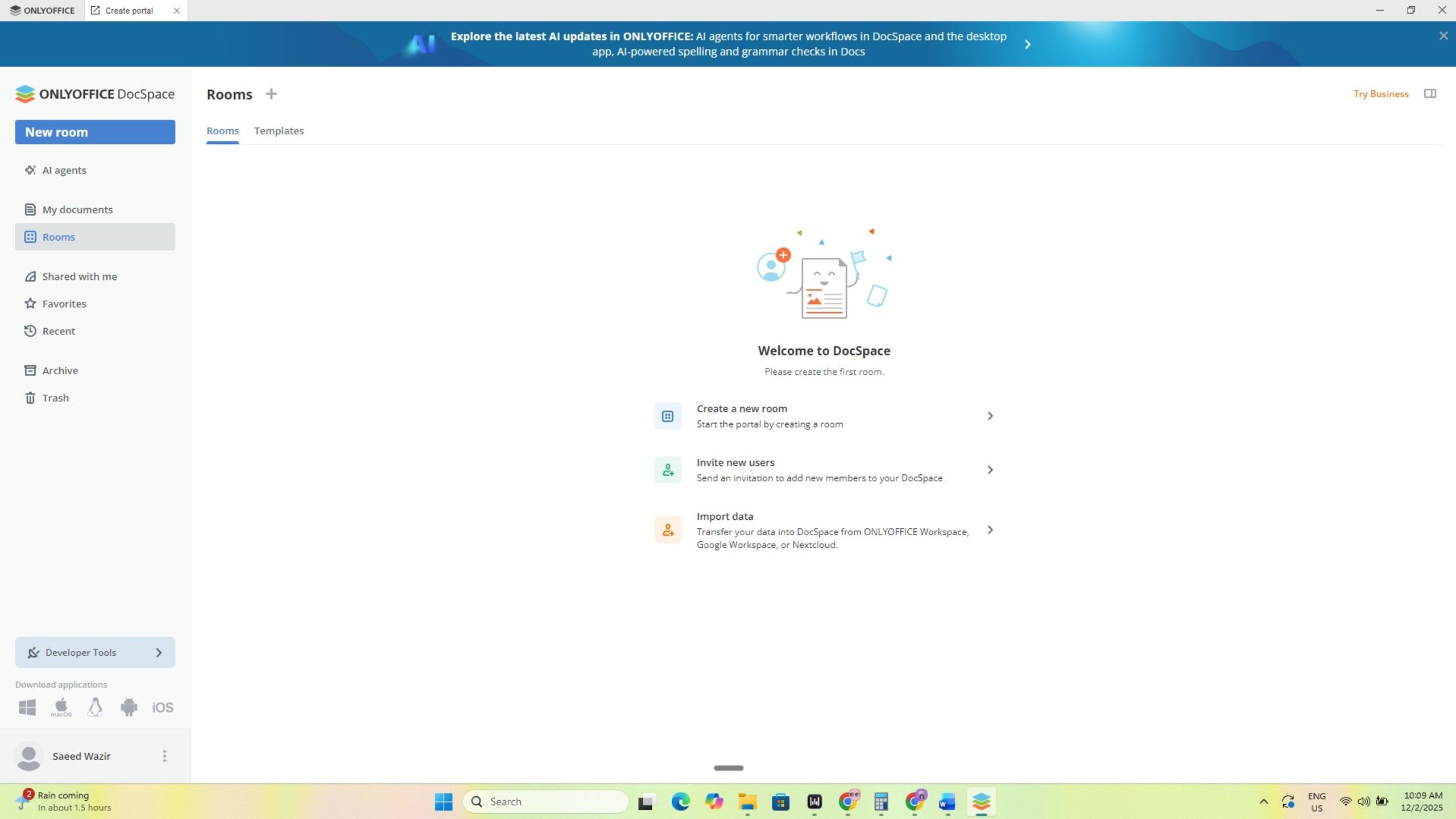Open Microsoft Edge from the taskbar

click(680, 801)
